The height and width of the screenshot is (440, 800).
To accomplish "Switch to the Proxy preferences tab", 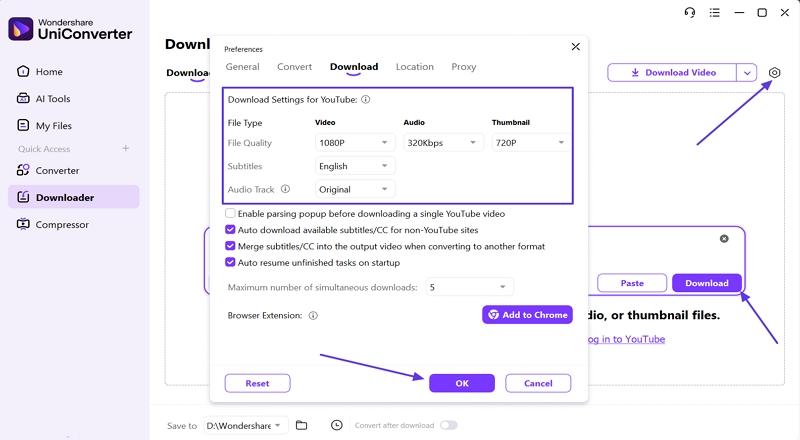I will [x=464, y=67].
